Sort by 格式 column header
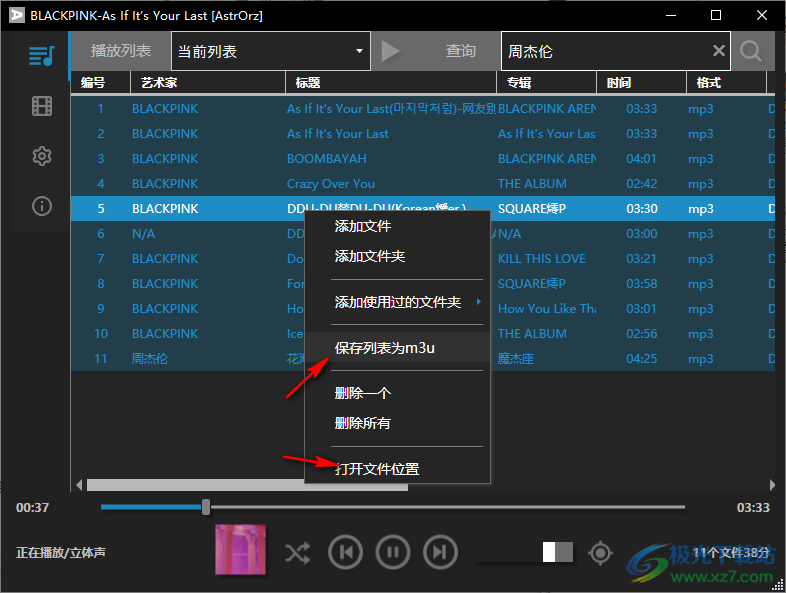The image size is (786, 593). coord(726,83)
